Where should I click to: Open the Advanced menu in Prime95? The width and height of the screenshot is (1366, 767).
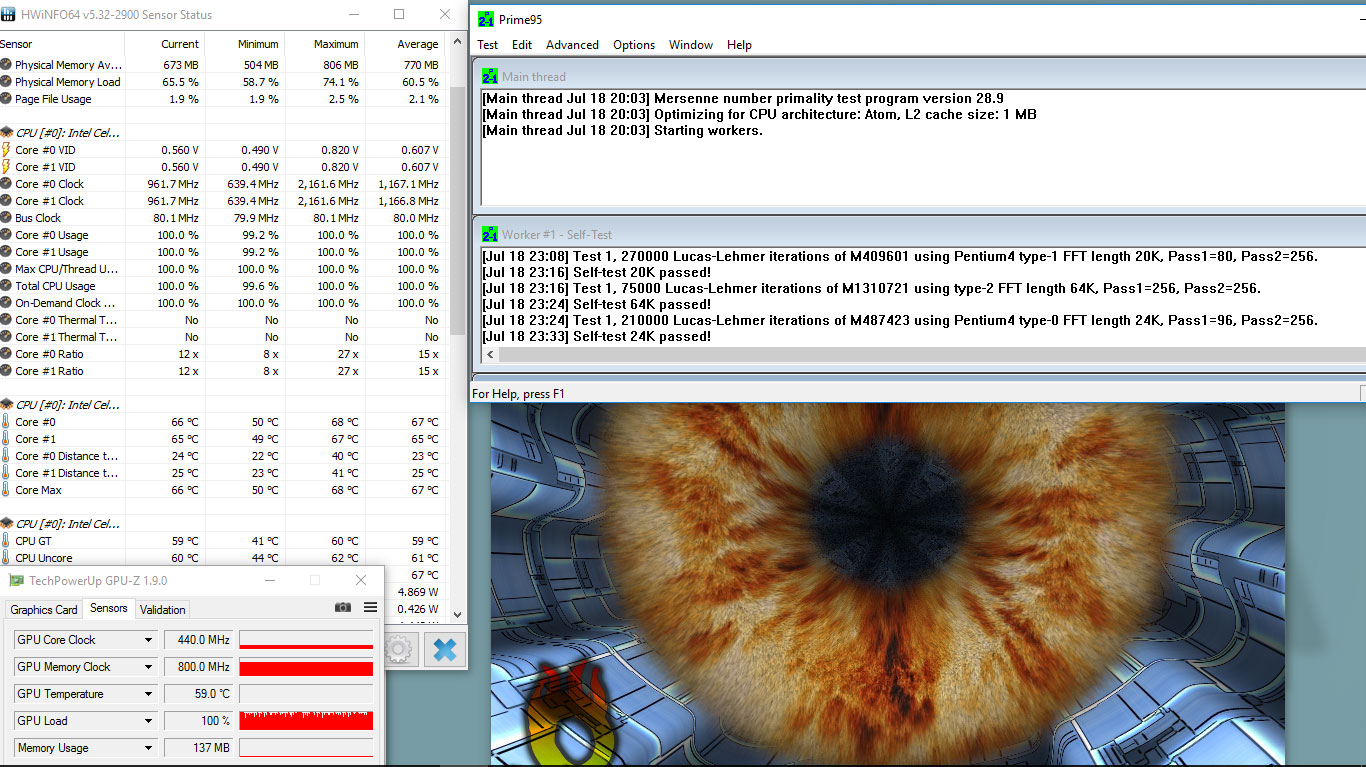point(572,45)
